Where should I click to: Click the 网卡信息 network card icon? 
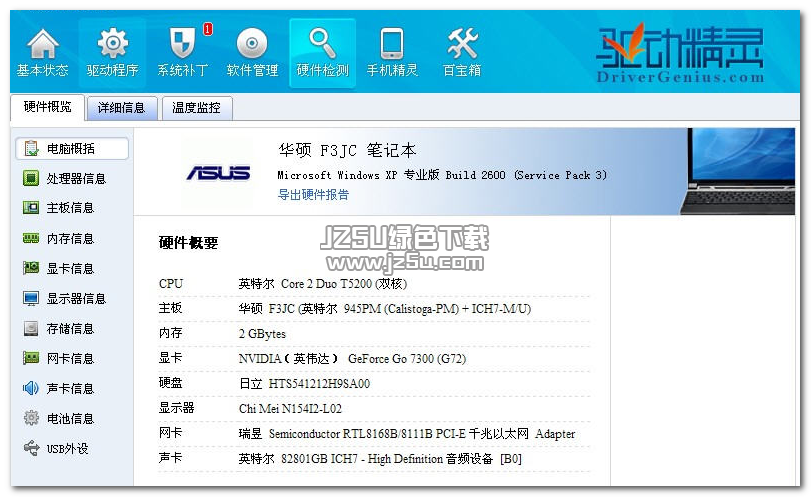pyautogui.click(x=31, y=358)
